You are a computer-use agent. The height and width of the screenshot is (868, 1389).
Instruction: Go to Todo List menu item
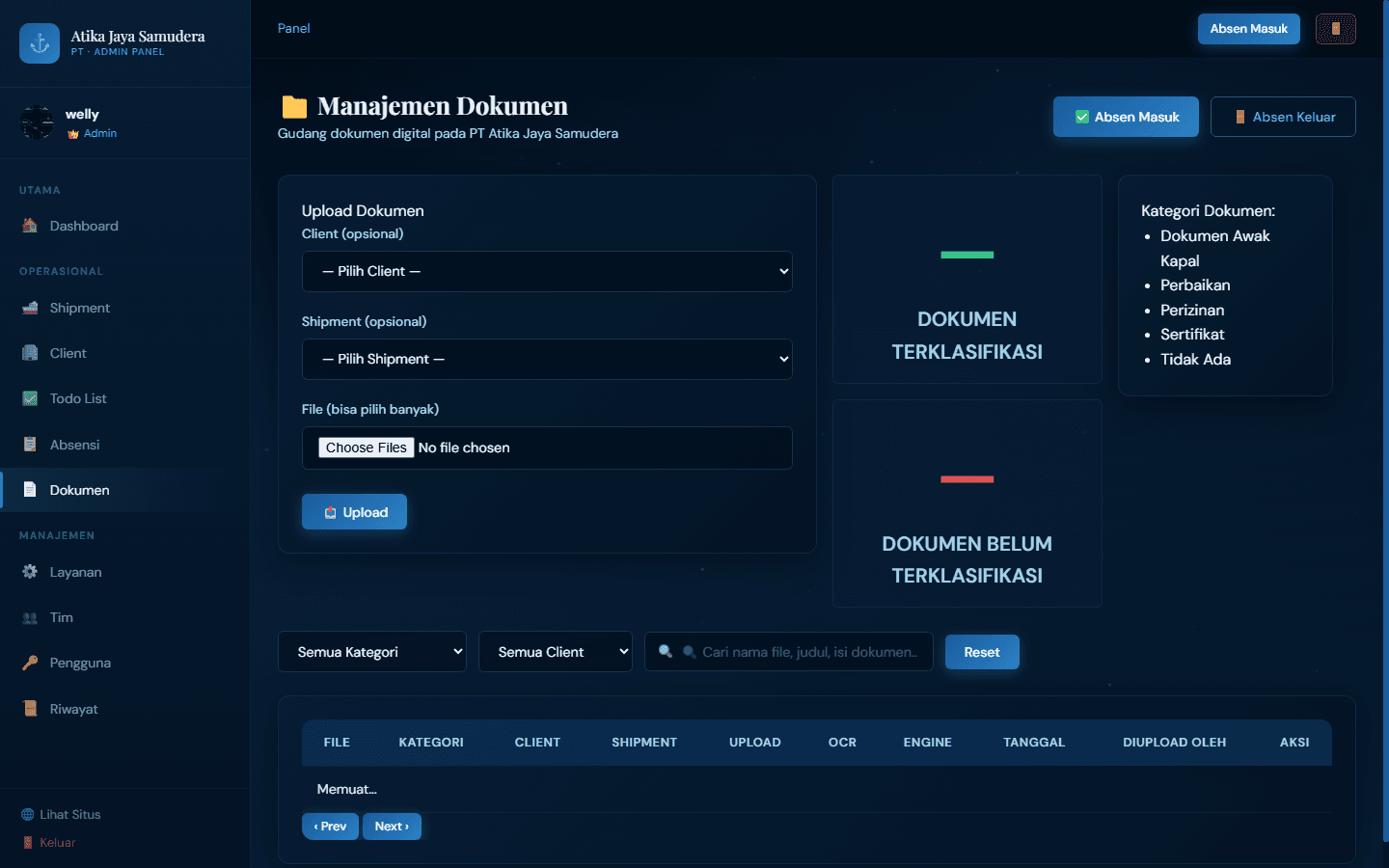125,398
